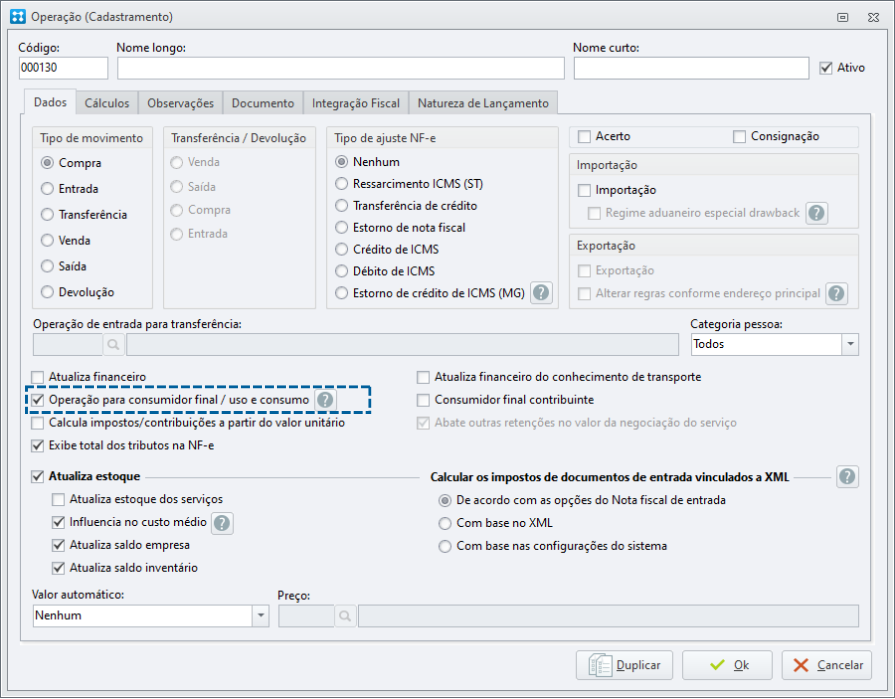The height and width of the screenshot is (699, 895).
Task: Uncheck Influencia no custo médio
Action: pos(58,522)
